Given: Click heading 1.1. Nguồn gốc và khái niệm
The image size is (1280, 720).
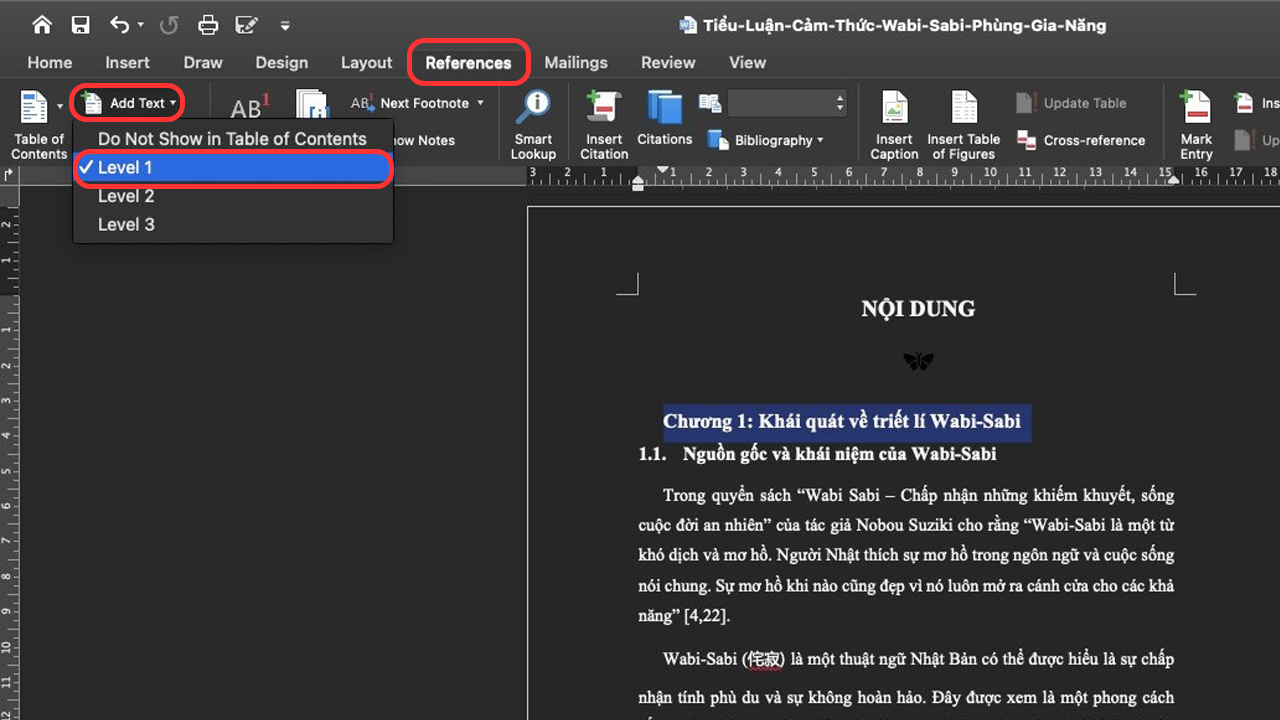Looking at the screenshot, I should pos(817,454).
